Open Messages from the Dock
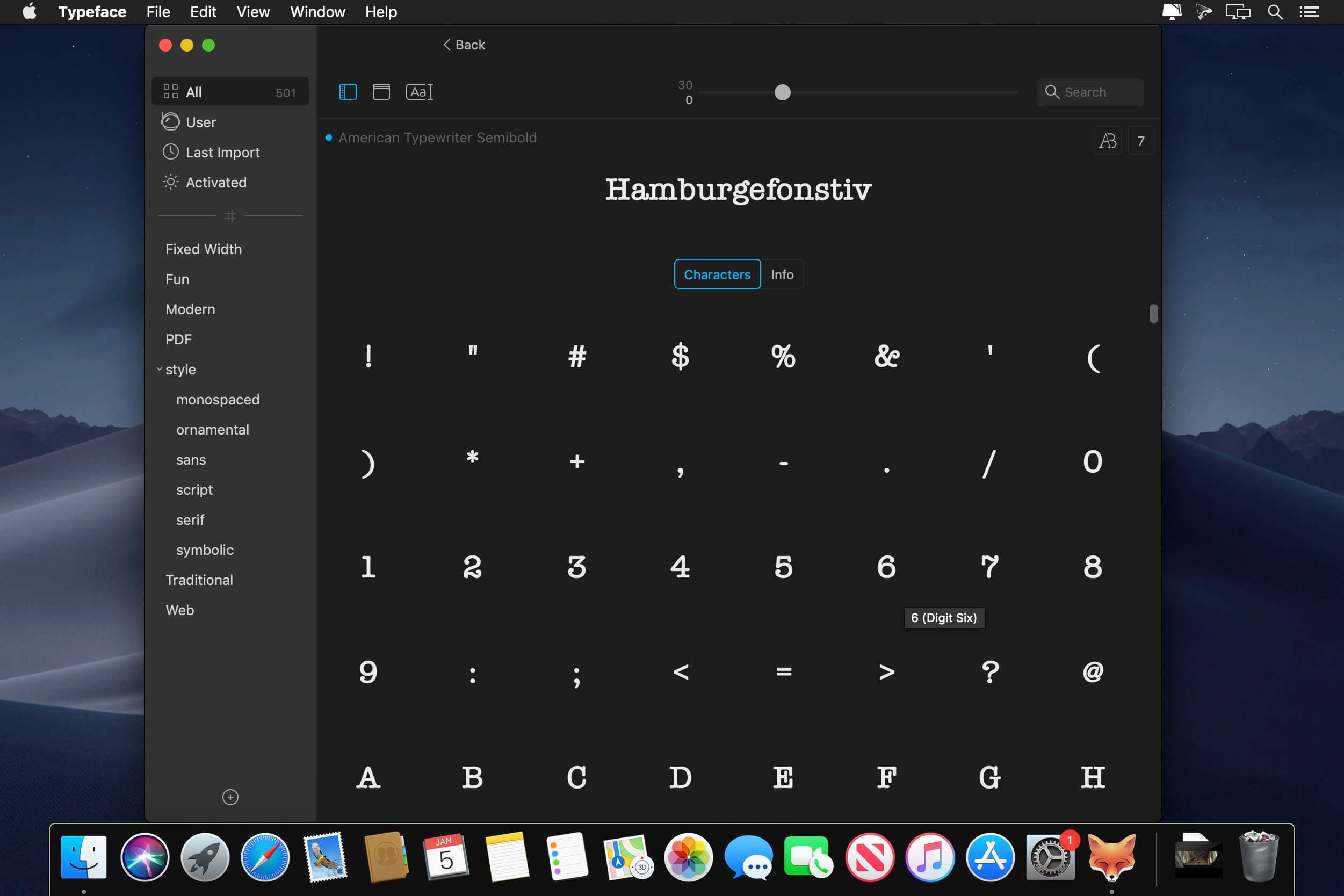 (749, 857)
